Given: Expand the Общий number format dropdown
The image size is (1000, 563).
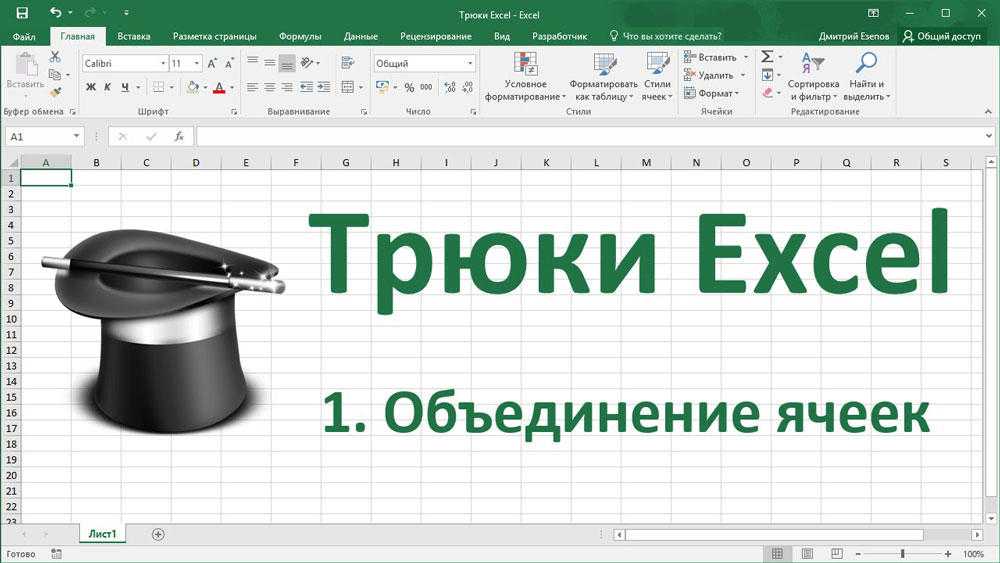Looking at the screenshot, I should [x=470, y=63].
